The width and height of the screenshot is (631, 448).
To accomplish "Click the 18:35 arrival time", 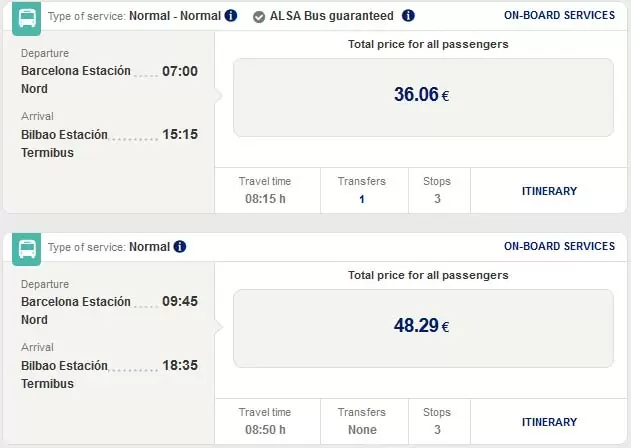I will tap(180, 365).
